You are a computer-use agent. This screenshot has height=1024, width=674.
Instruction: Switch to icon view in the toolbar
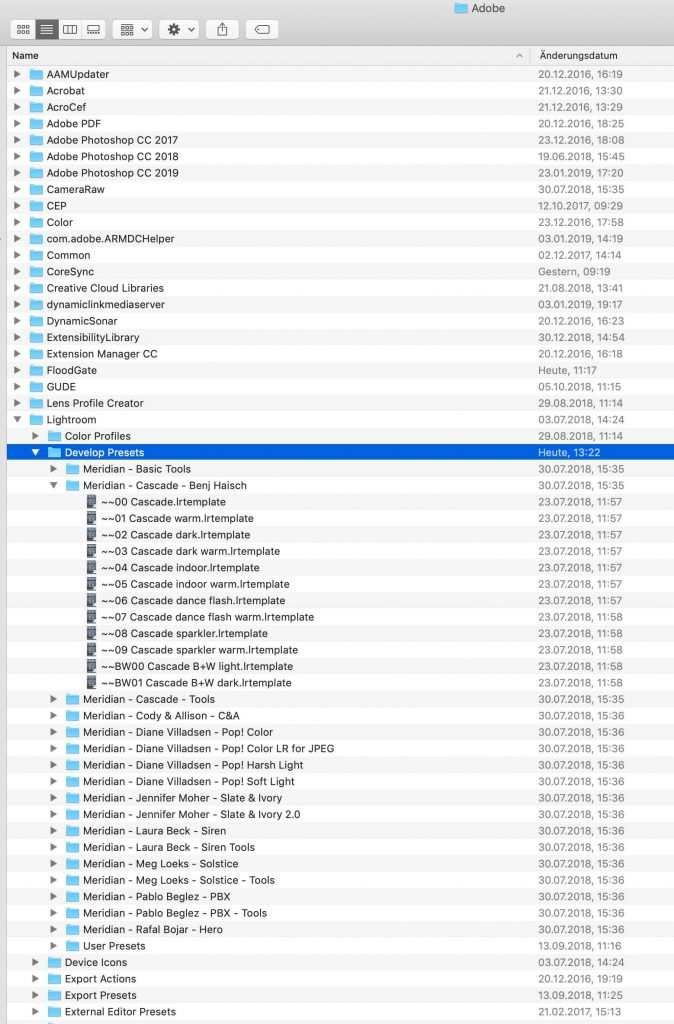24,29
